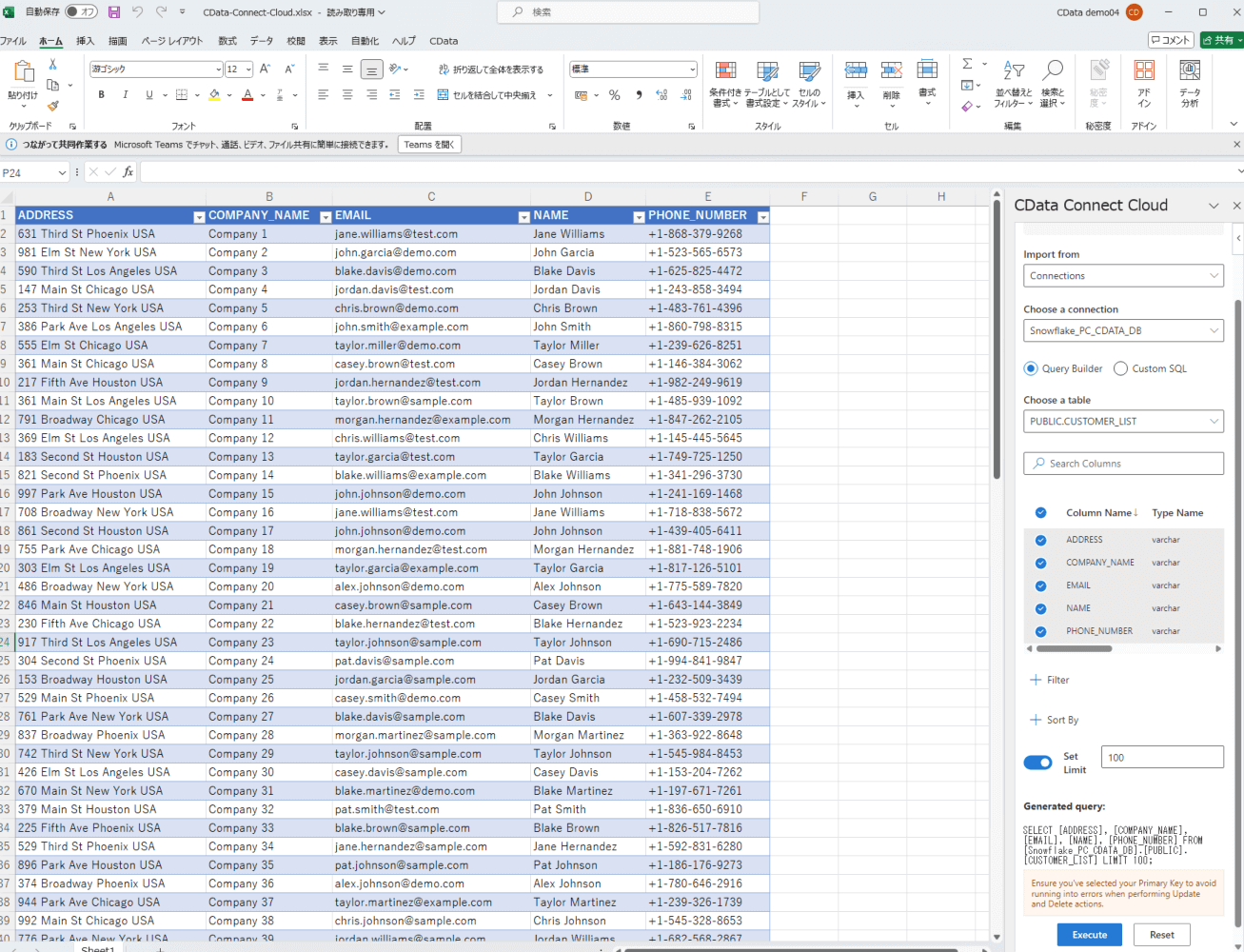Select the Custom SQL radio button
This screenshot has height=952, width=1244.
pyautogui.click(x=1120, y=368)
